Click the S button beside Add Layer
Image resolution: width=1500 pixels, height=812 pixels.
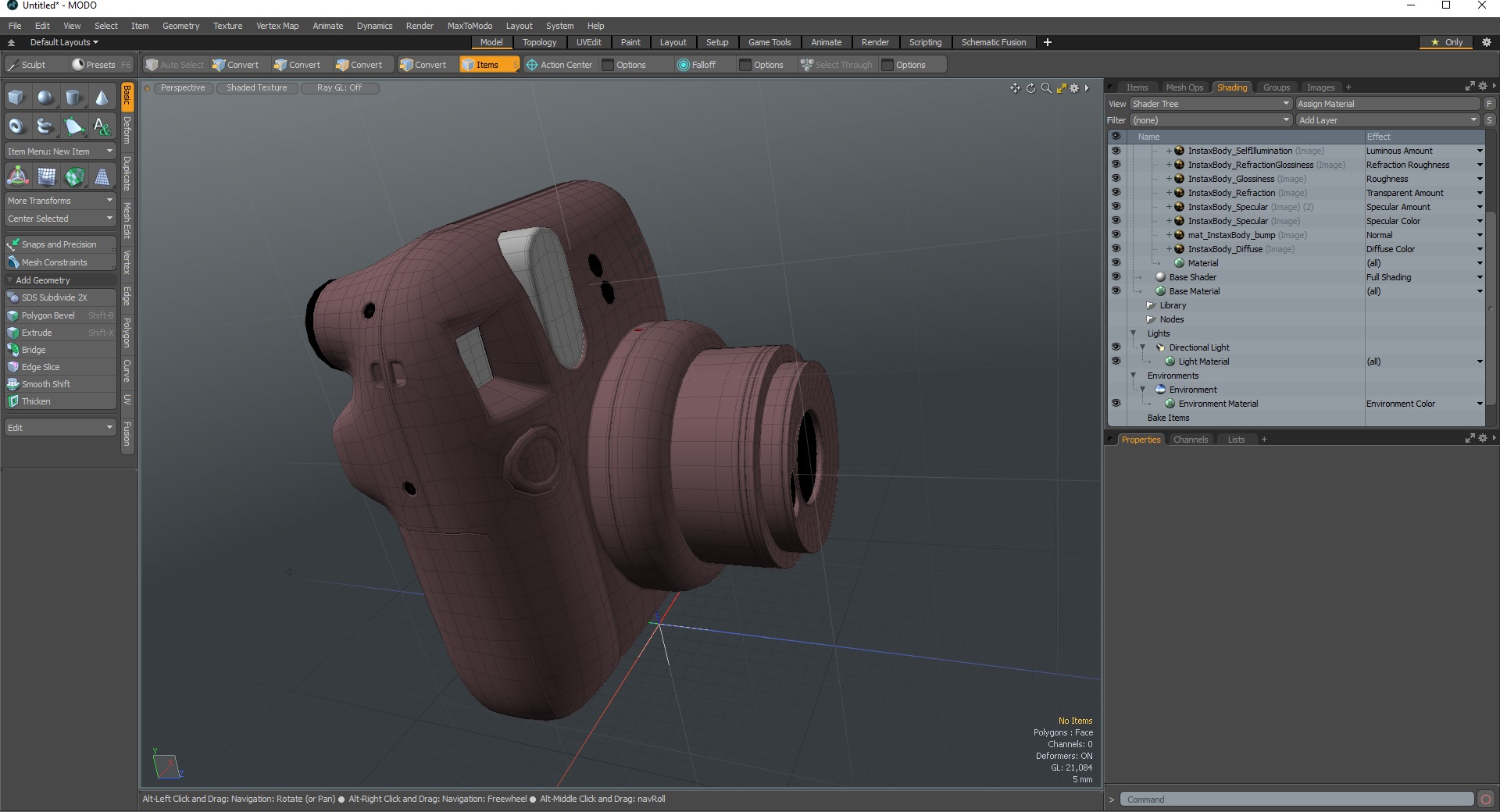(1489, 120)
